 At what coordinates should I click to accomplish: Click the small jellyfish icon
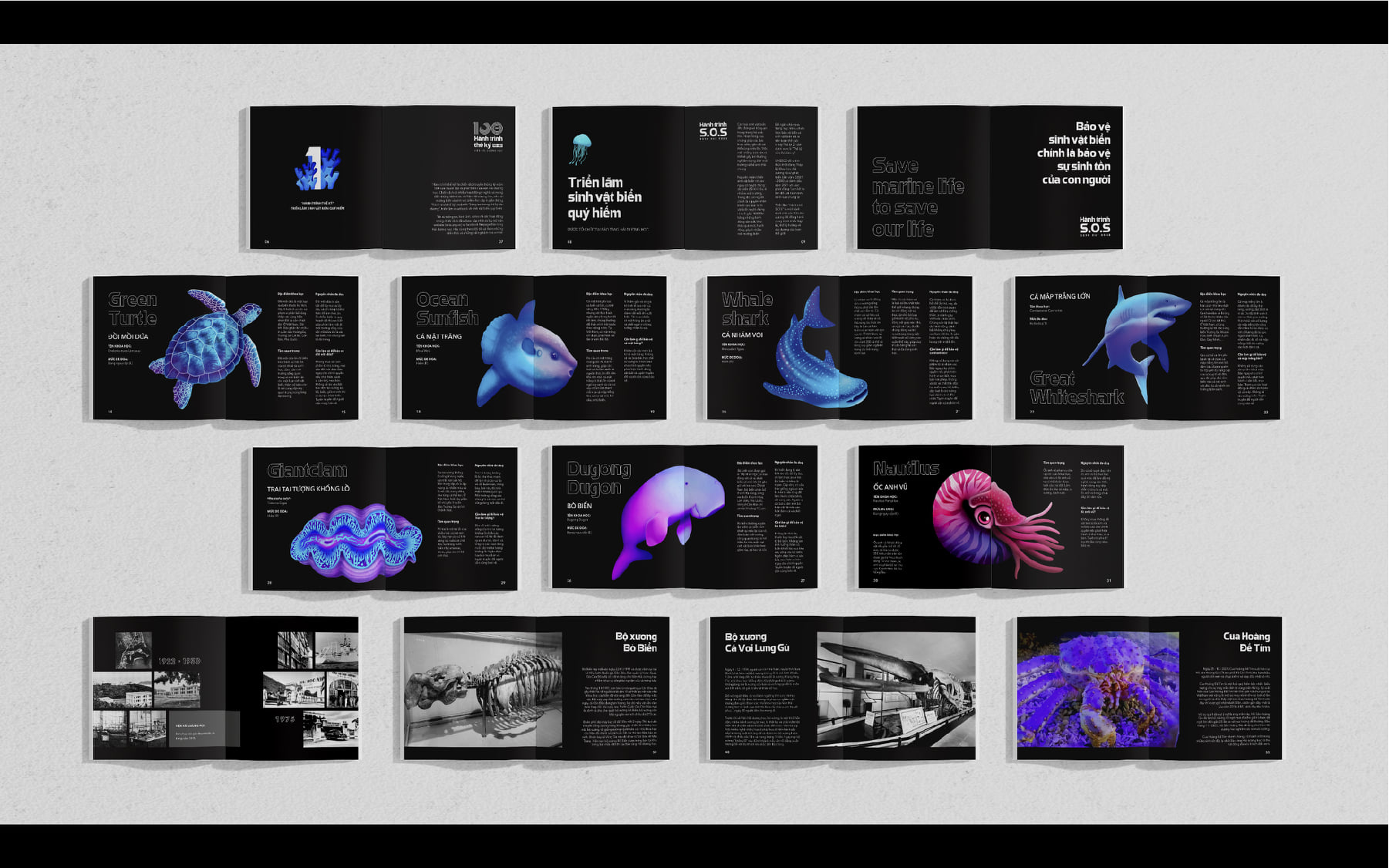(580, 149)
